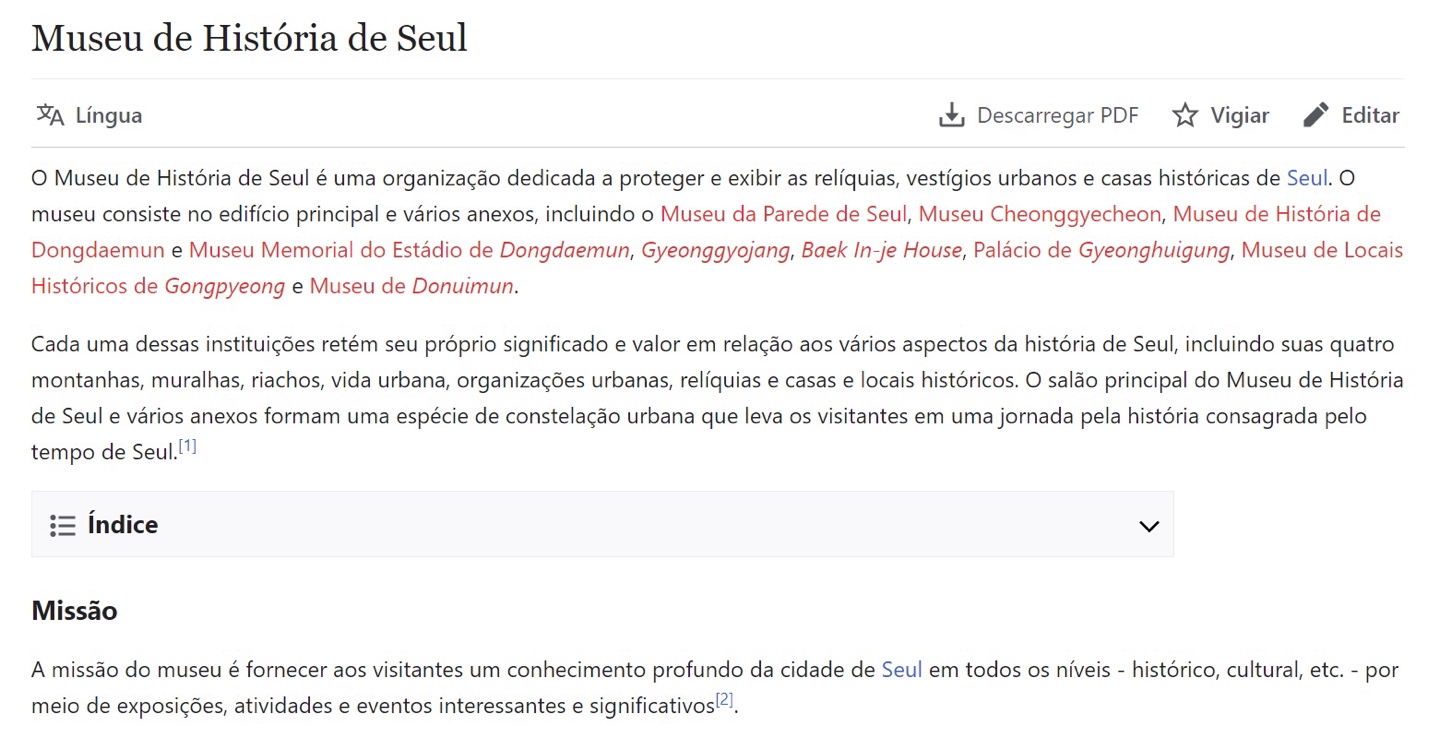The width and height of the screenshot is (1440, 750).
Task: Open Seul link in Missão section
Action: tap(902, 670)
